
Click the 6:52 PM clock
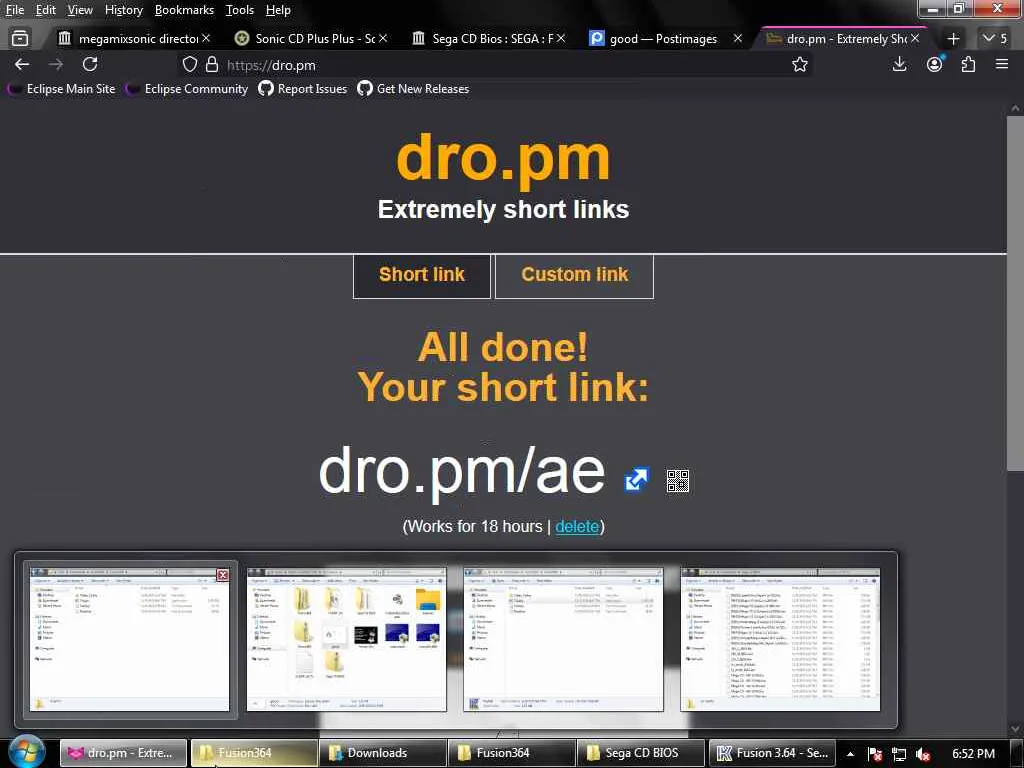coord(973,754)
